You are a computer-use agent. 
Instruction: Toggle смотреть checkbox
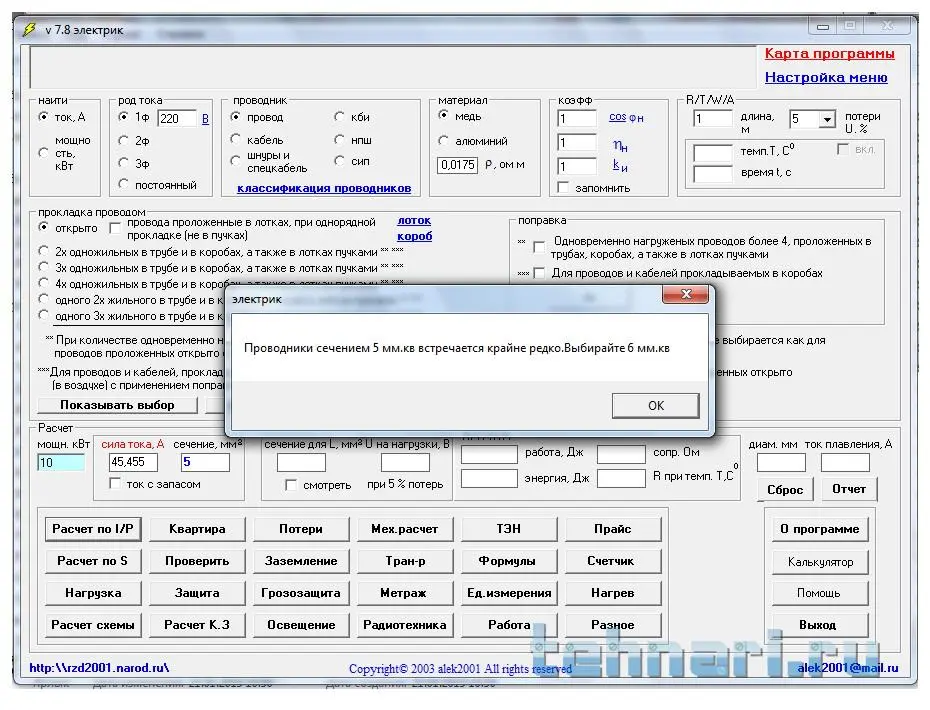tap(291, 485)
